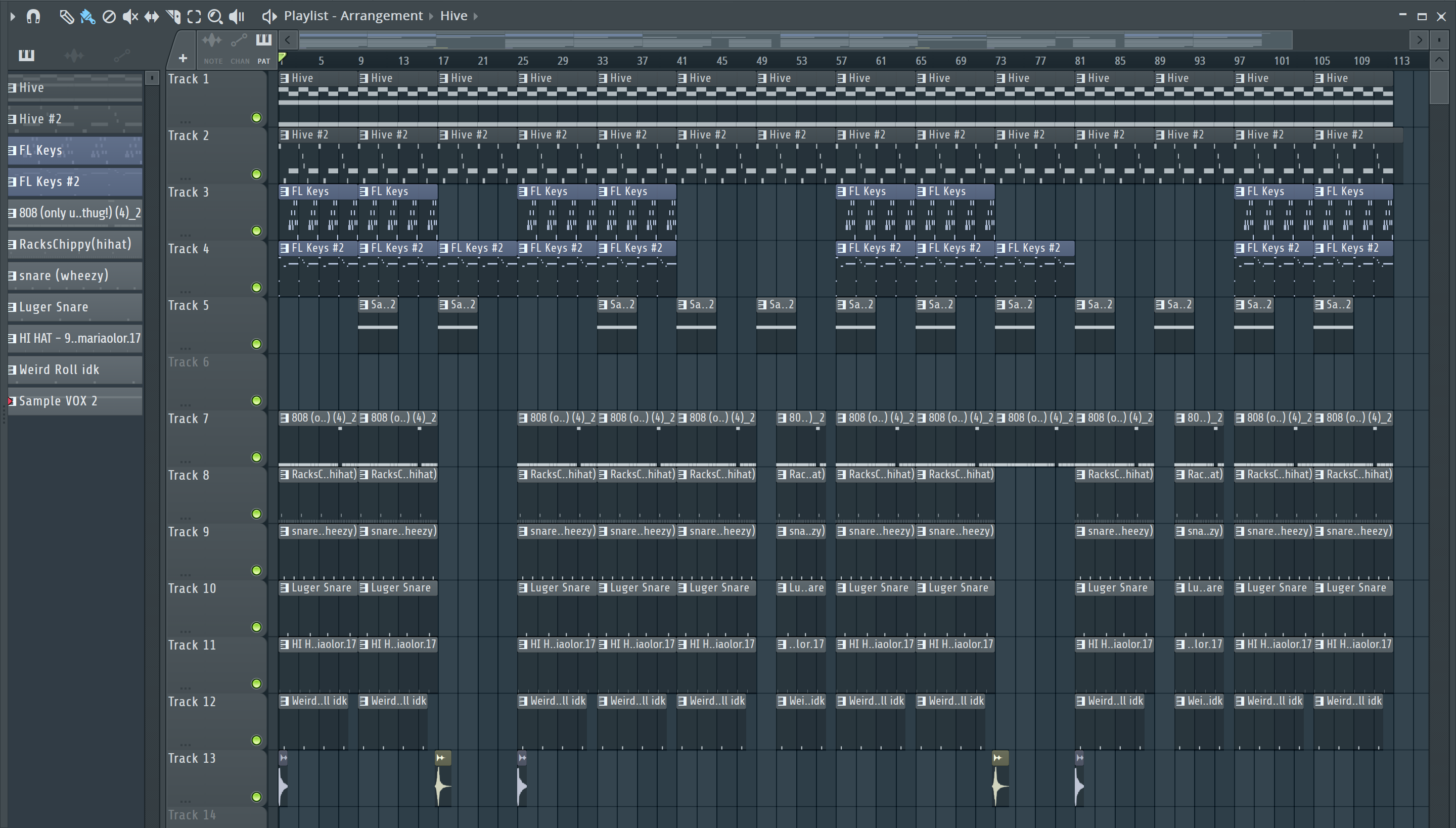The height and width of the screenshot is (828, 1456).
Task: Click the yellow audio clip at bar 17
Action: (x=443, y=778)
